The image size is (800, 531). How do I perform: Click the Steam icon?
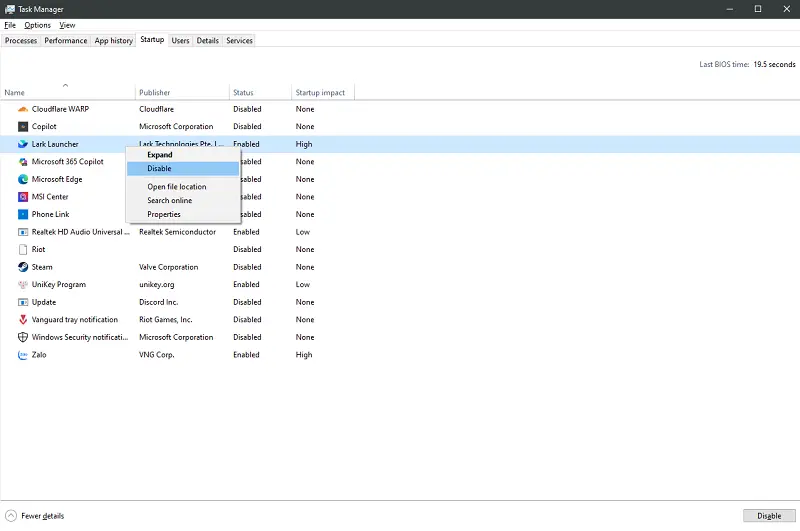click(x=23, y=267)
